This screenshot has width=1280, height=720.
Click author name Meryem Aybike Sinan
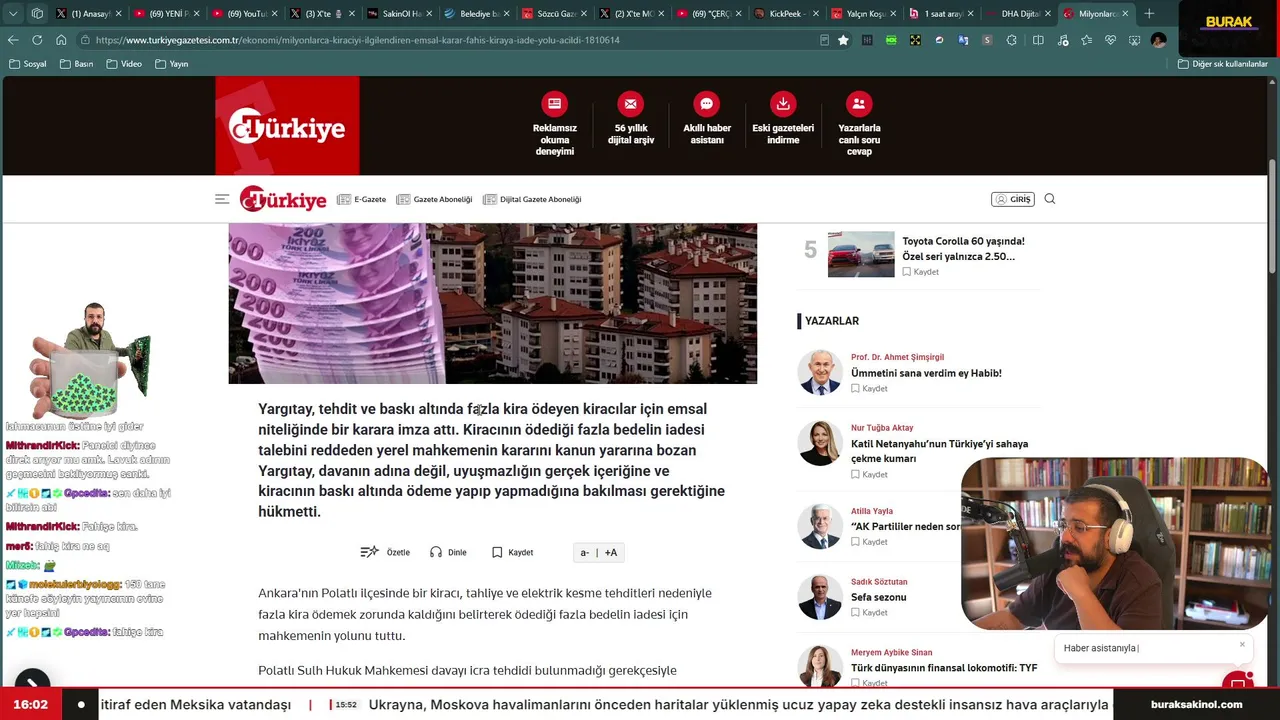[891, 653]
